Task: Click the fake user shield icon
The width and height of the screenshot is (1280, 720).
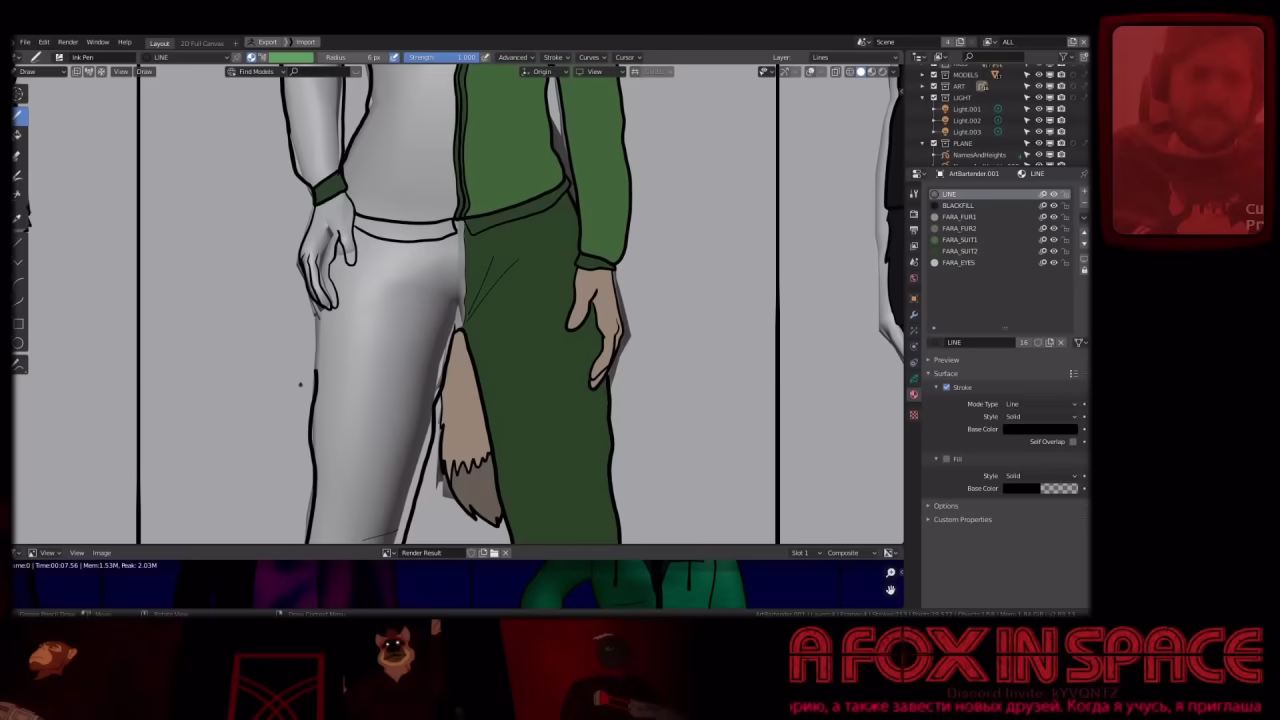Action: (1037, 342)
